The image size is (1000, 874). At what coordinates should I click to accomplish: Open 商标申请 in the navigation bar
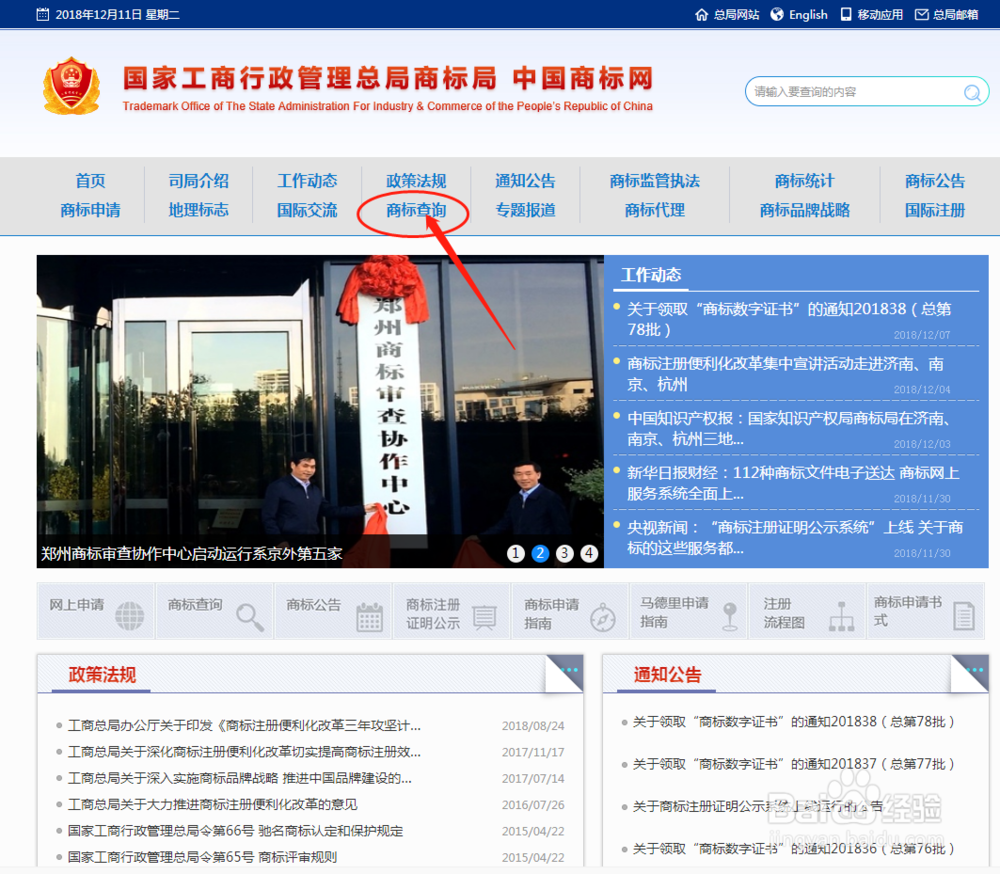(x=90, y=210)
